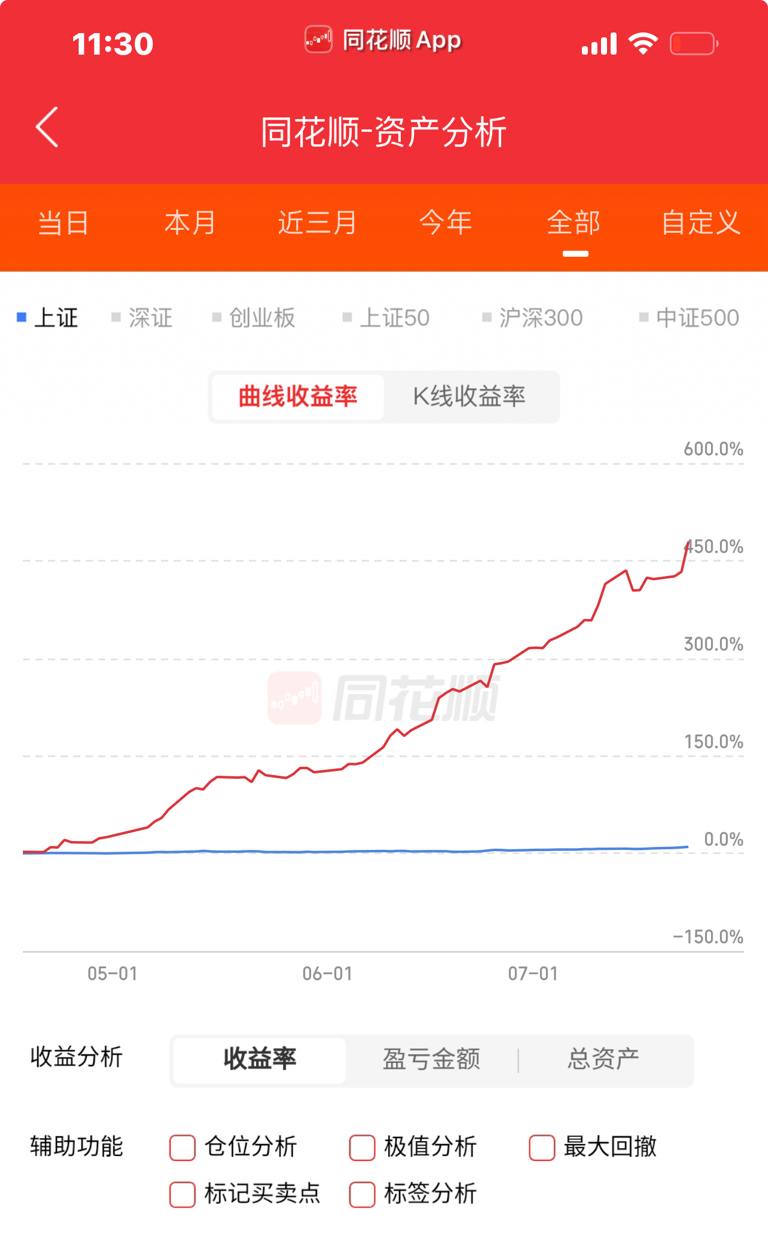
Task: Enable the 创业板 index comparison
Action: pyautogui.click(x=253, y=318)
